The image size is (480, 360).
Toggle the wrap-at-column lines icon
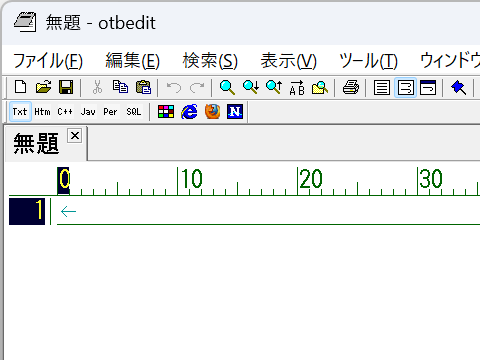click(405, 87)
